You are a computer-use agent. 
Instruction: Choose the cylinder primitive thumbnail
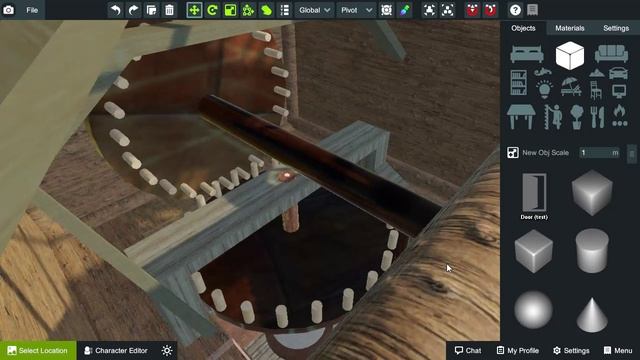click(592, 251)
